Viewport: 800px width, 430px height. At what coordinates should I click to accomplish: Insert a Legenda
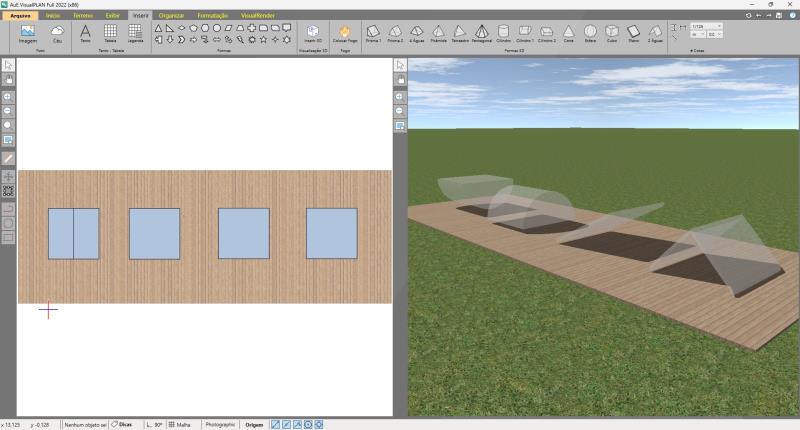click(x=135, y=34)
